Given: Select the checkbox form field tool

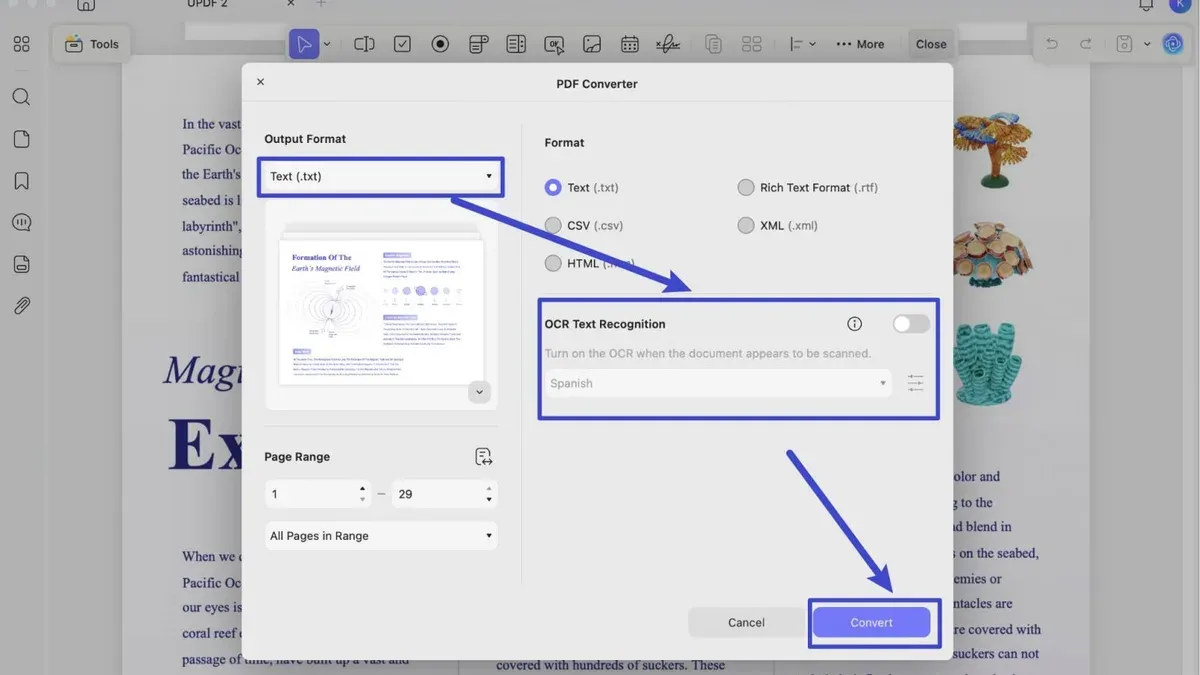Looking at the screenshot, I should point(402,44).
